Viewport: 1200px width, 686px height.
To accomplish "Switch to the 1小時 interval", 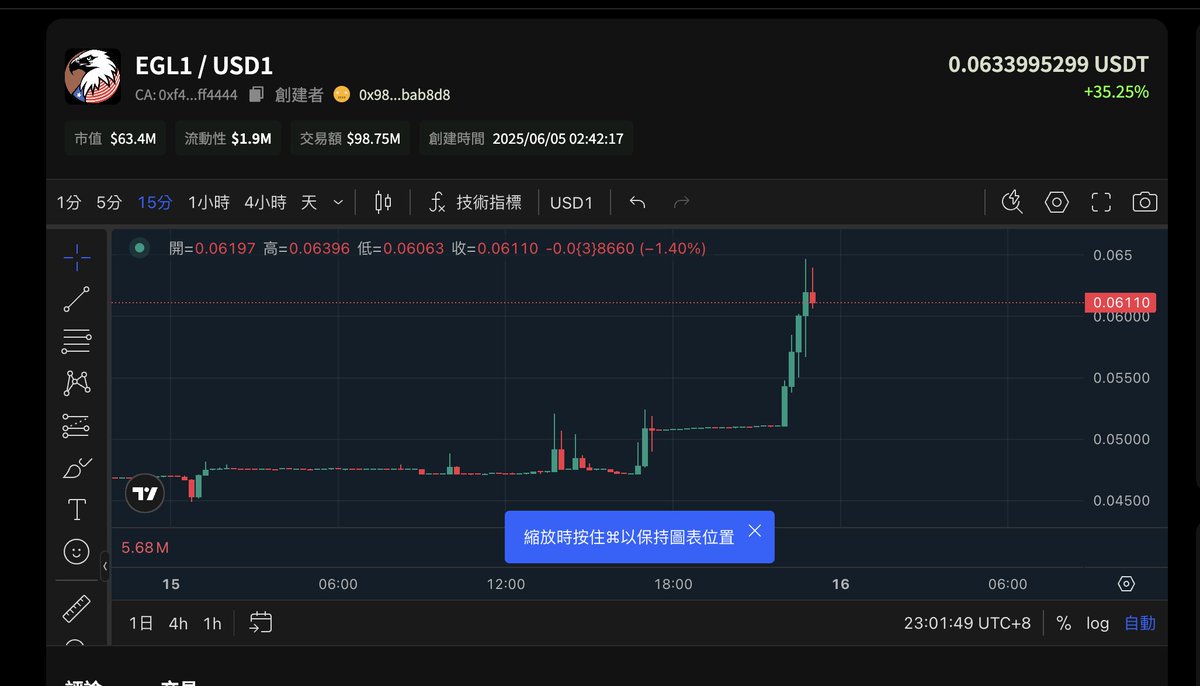I will [209, 202].
